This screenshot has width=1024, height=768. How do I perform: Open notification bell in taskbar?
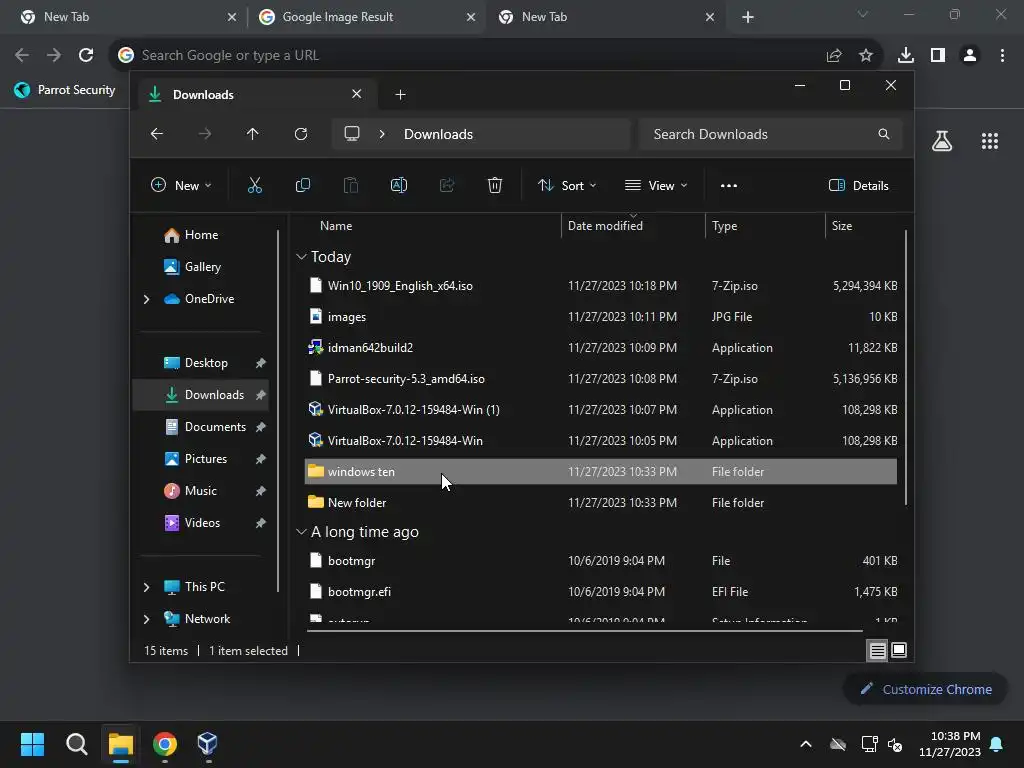coord(997,744)
